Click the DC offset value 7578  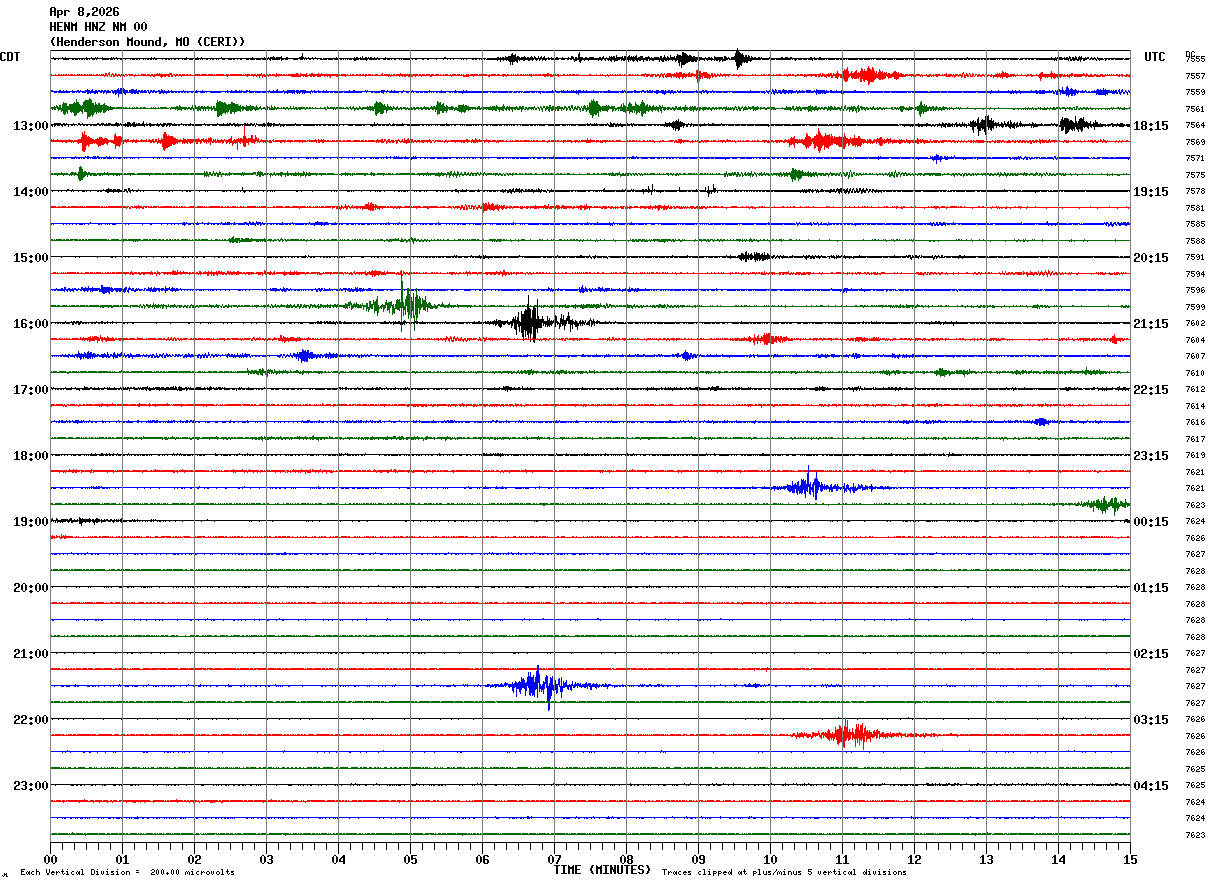[1194, 192]
